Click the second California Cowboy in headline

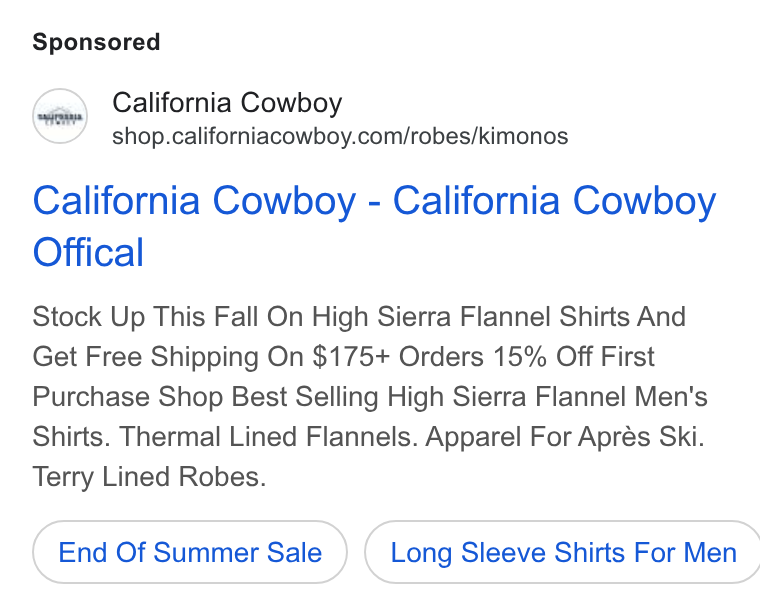[554, 200]
